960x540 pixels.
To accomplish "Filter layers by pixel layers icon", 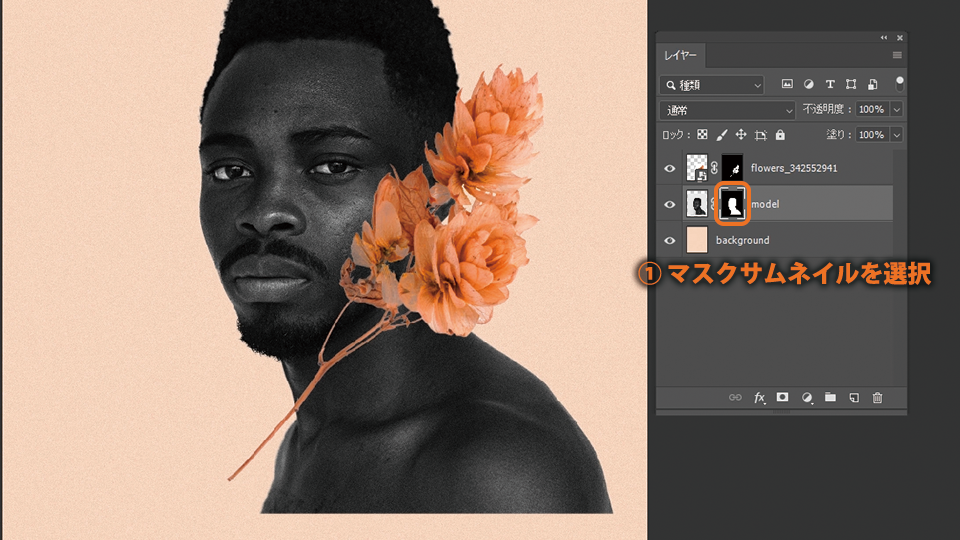I will 787,84.
